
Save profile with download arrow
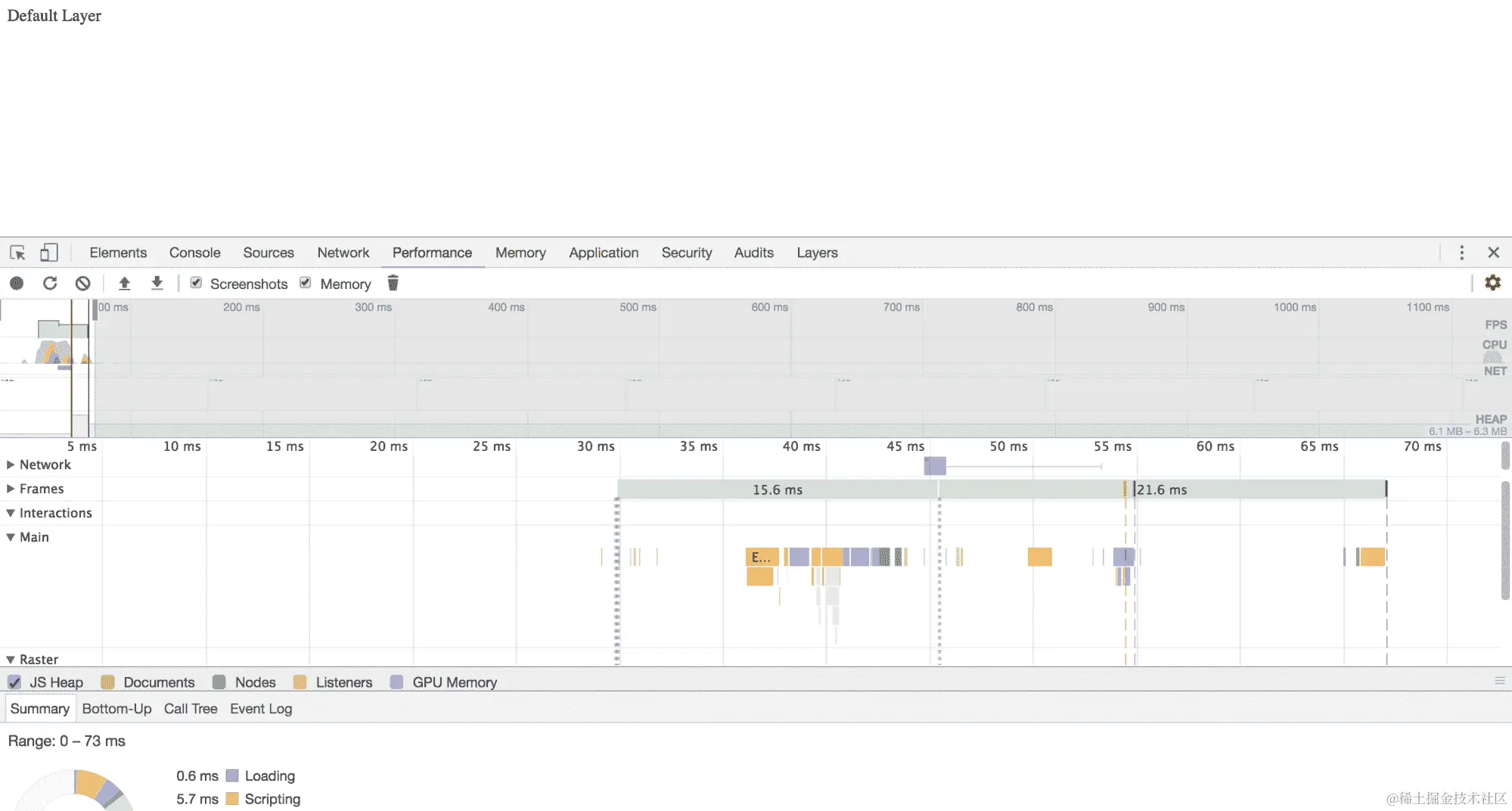coord(157,283)
